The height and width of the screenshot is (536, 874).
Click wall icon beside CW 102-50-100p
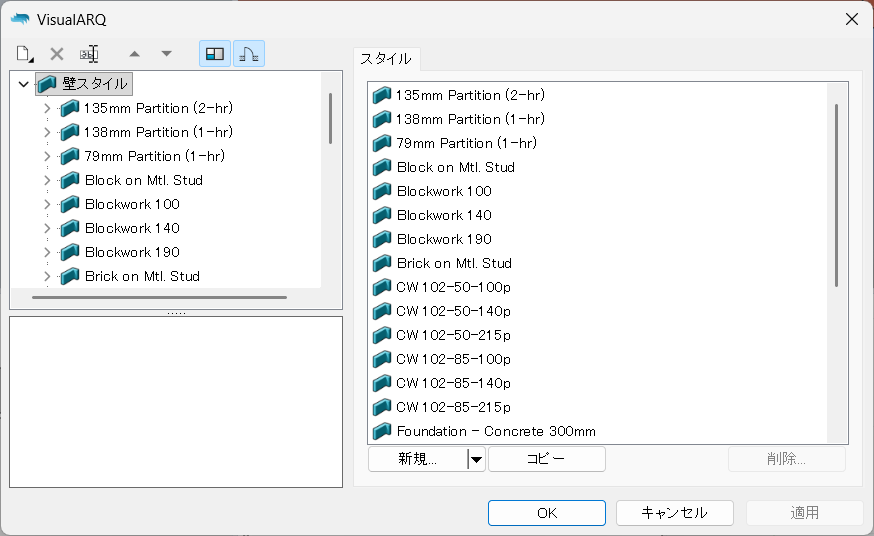[x=382, y=287]
